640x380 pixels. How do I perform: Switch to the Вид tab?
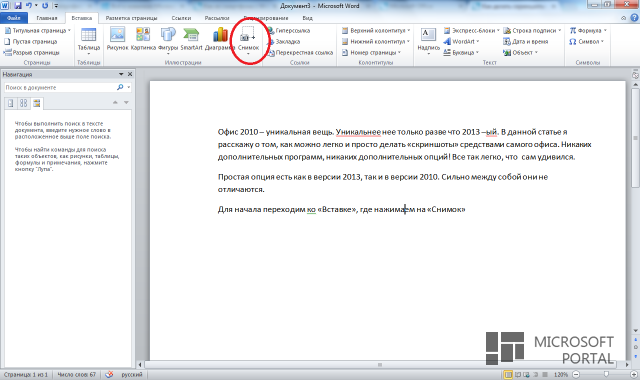pos(307,18)
